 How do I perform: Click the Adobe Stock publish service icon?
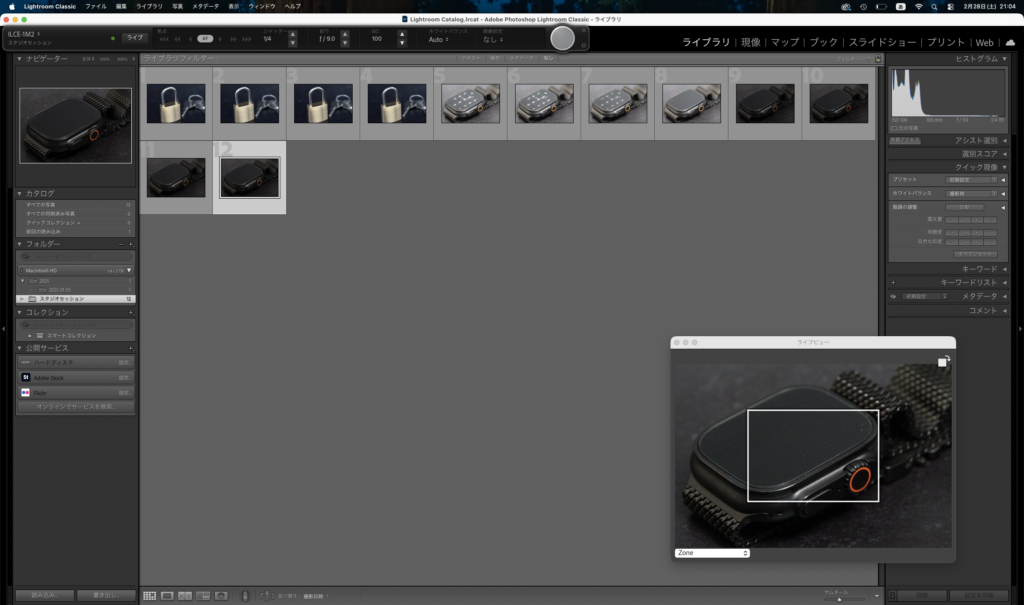[26, 378]
